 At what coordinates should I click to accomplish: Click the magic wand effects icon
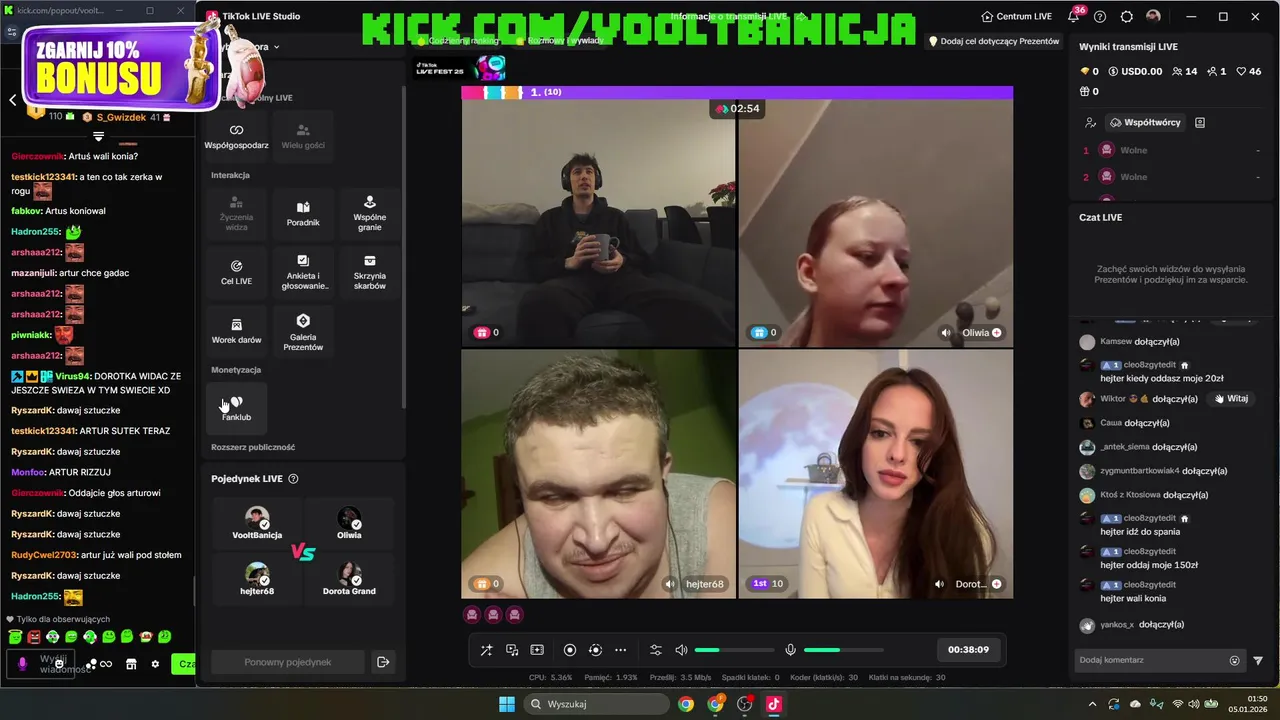pos(486,650)
